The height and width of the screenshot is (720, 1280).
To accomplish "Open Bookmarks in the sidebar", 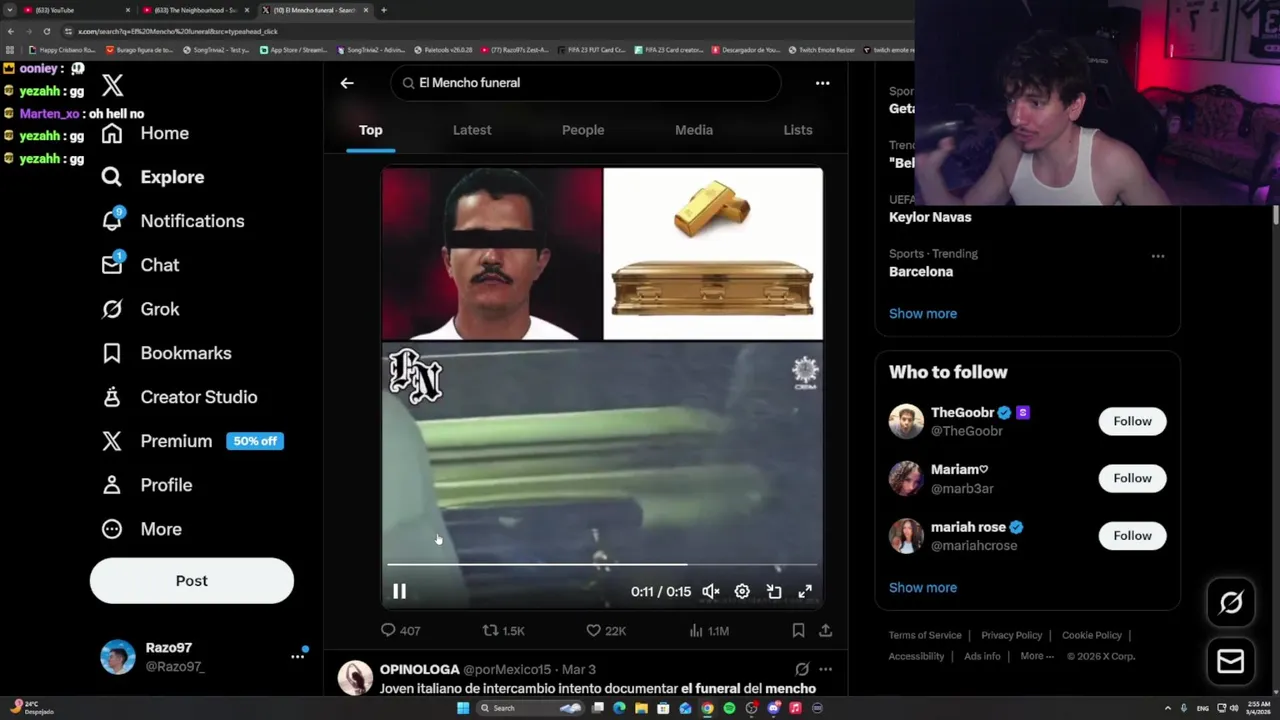I will [x=166, y=353].
